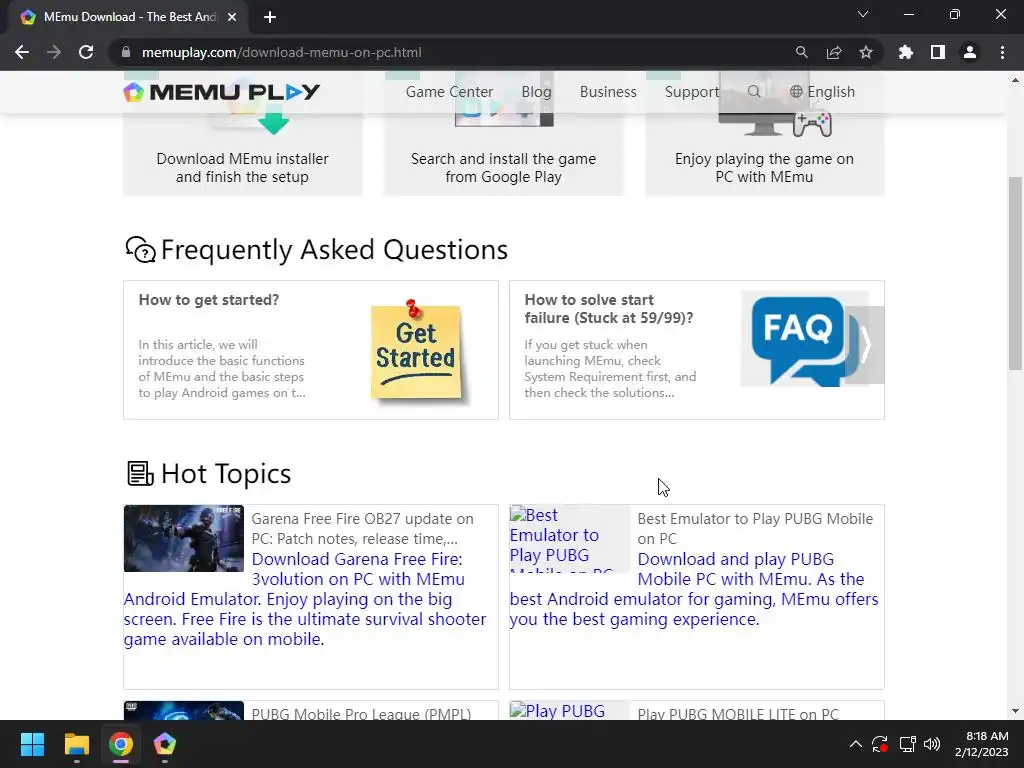1024x768 pixels.
Task: Open File Explorer from the taskbar
Action: click(76, 744)
